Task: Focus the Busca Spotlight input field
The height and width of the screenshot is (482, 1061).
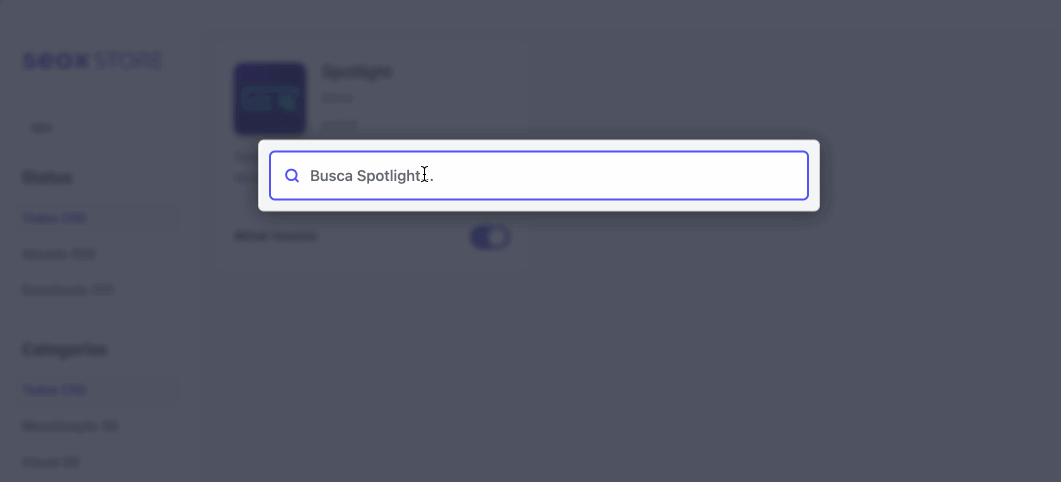Action: tap(539, 175)
